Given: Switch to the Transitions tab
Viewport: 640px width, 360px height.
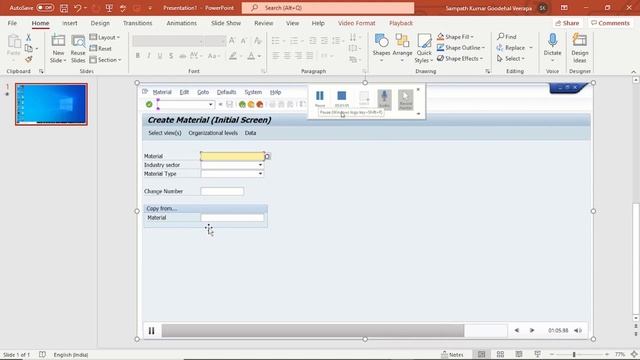Looking at the screenshot, I should click(x=138, y=23).
